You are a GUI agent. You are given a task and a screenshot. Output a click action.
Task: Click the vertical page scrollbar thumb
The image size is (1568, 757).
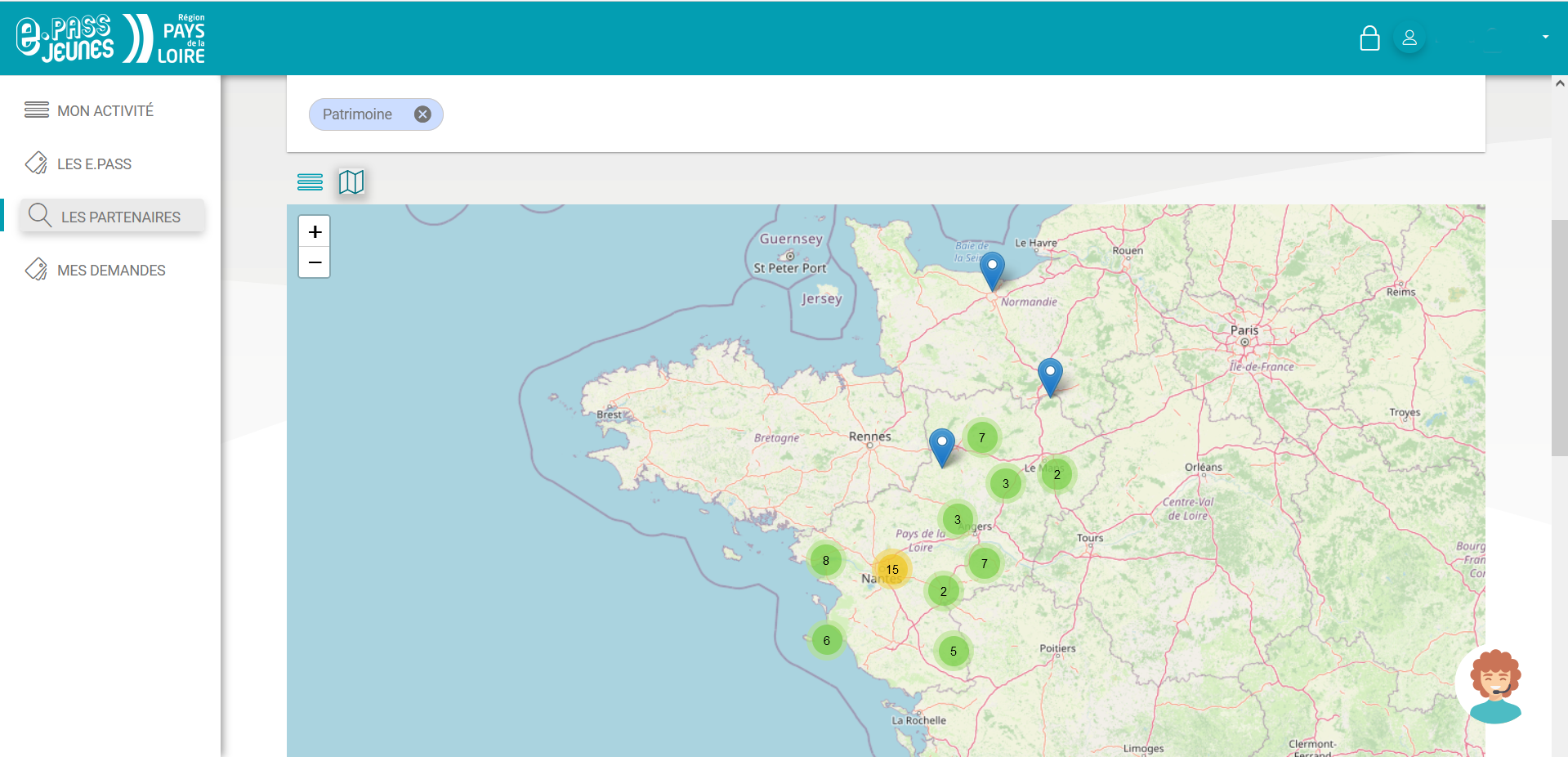click(x=1560, y=338)
